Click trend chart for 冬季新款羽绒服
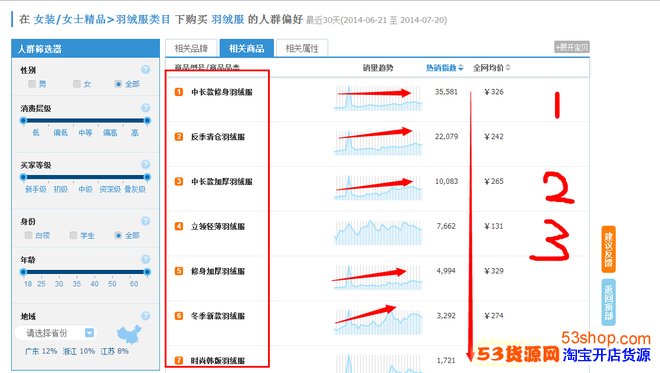660x373 pixels. pyautogui.click(x=378, y=322)
